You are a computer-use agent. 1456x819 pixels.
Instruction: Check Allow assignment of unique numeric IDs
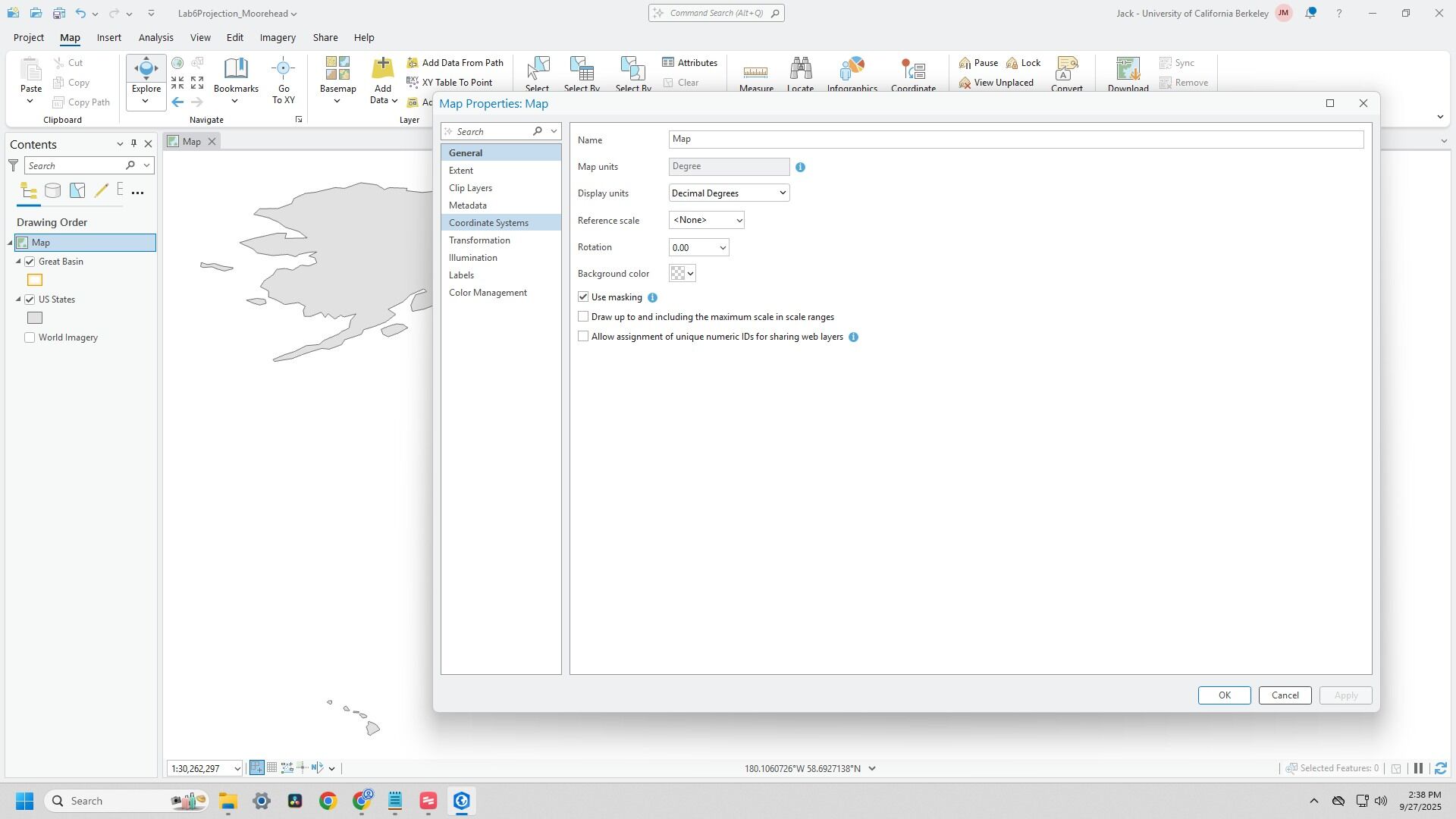pos(583,337)
